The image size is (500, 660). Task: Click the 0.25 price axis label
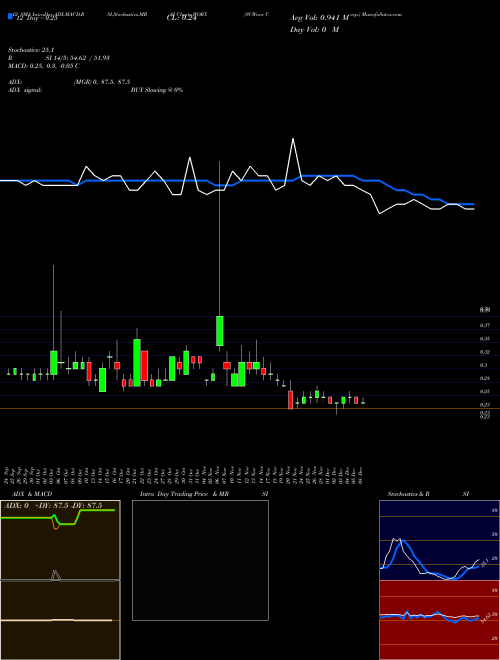(x=485, y=391)
